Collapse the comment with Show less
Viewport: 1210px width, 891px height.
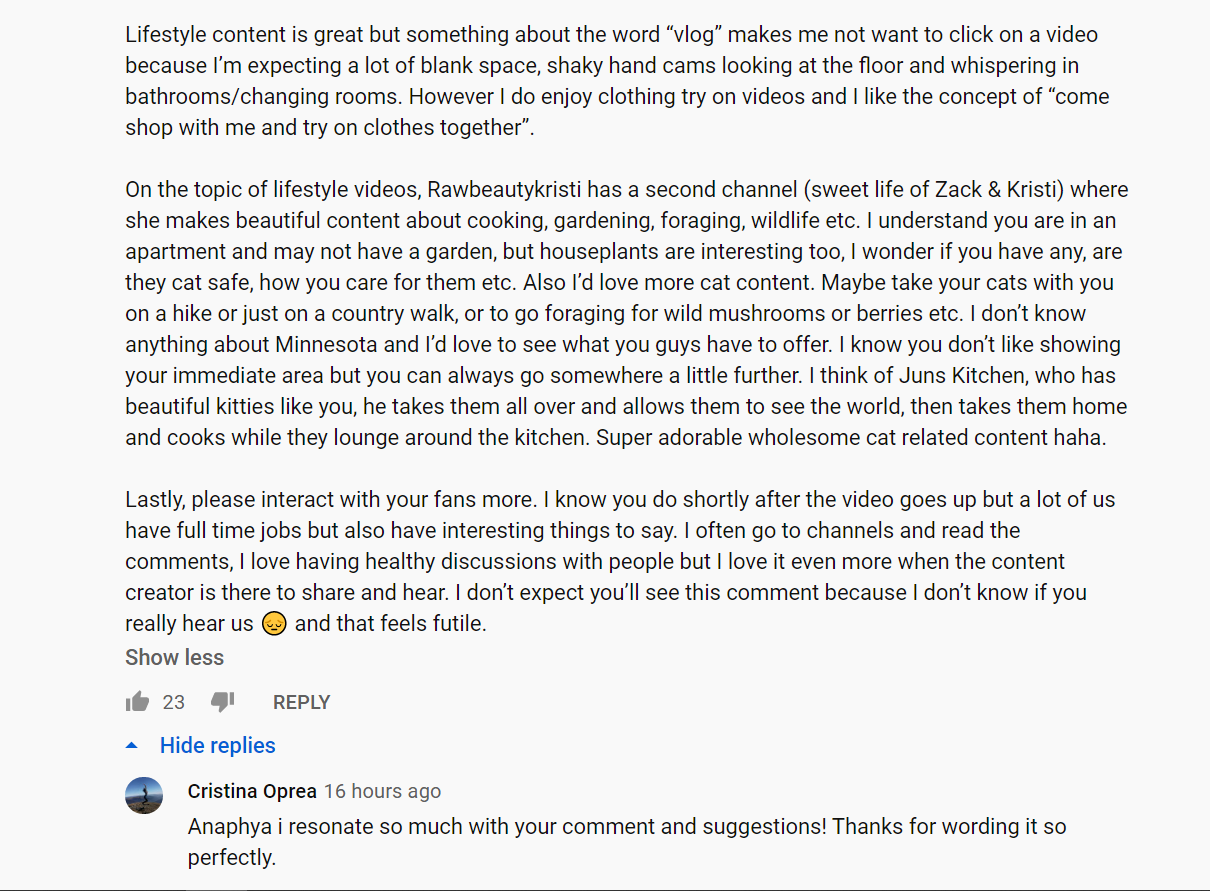pos(174,657)
